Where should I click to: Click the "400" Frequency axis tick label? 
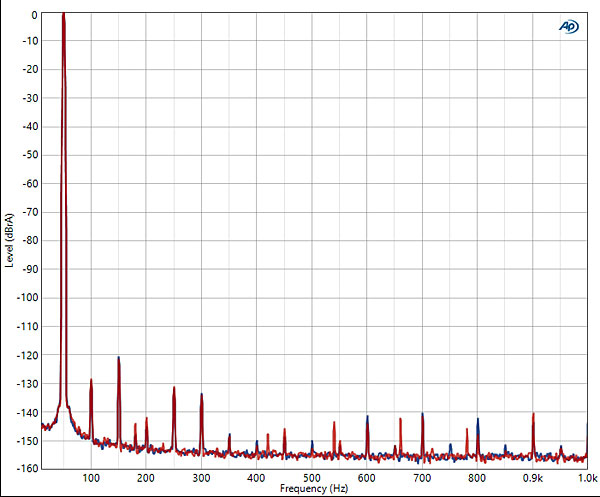click(x=256, y=478)
